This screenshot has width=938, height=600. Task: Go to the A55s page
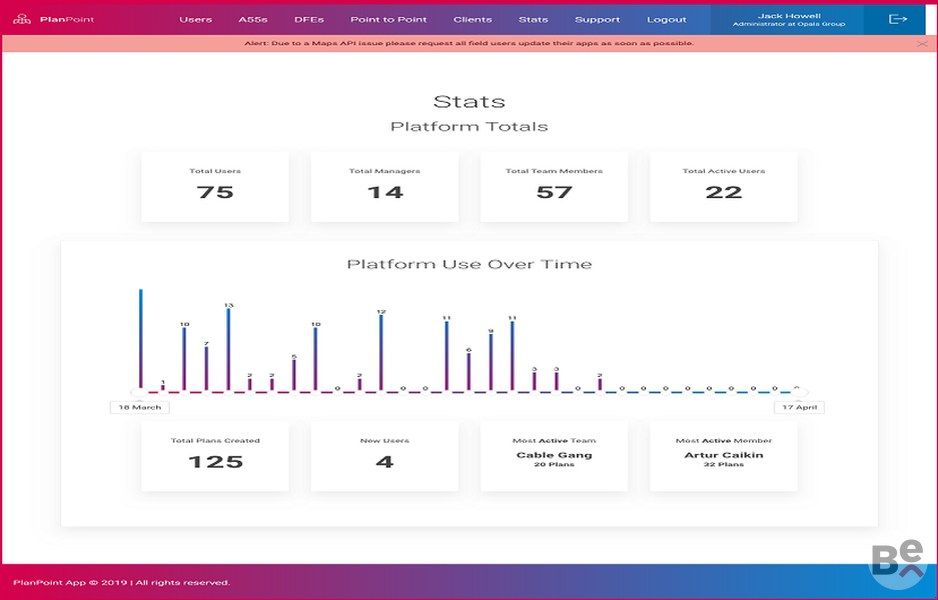tap(253, 19)
